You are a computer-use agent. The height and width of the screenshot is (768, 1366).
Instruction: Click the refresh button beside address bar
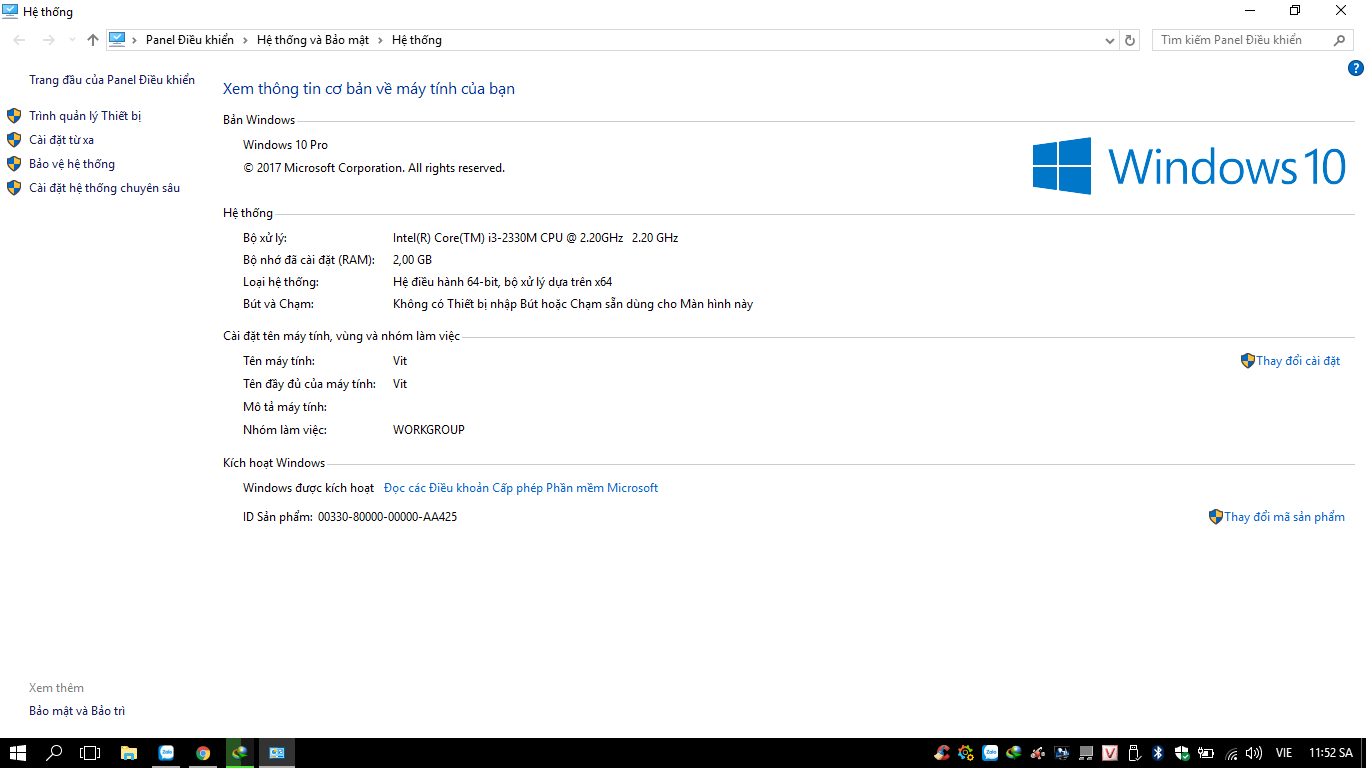coord(1130,40)
